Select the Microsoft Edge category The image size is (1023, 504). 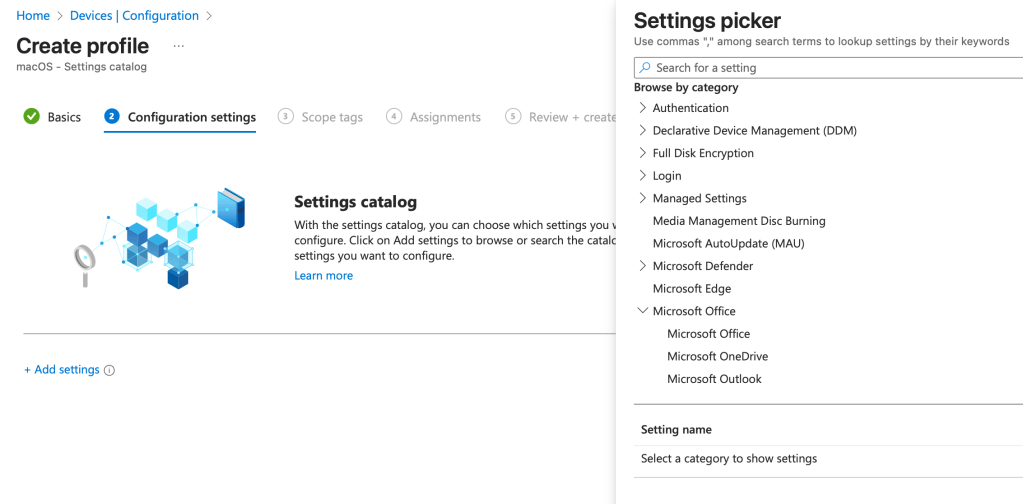(x=691, y=289)
